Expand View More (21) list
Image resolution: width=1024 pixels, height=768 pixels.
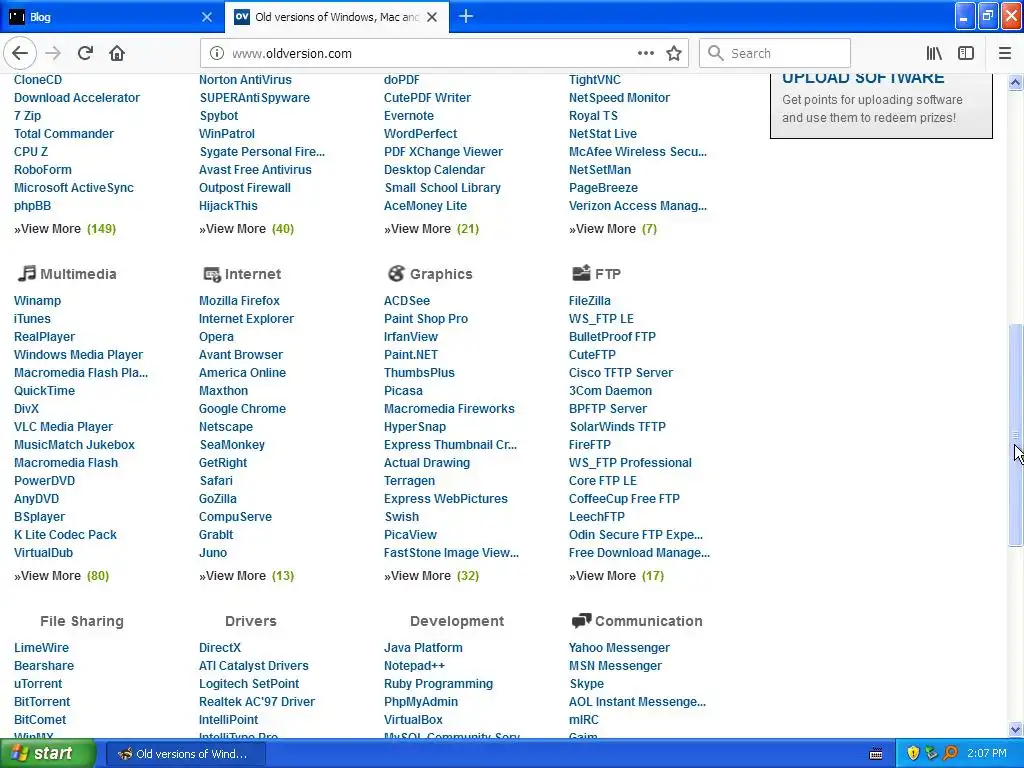coord(431,229)
